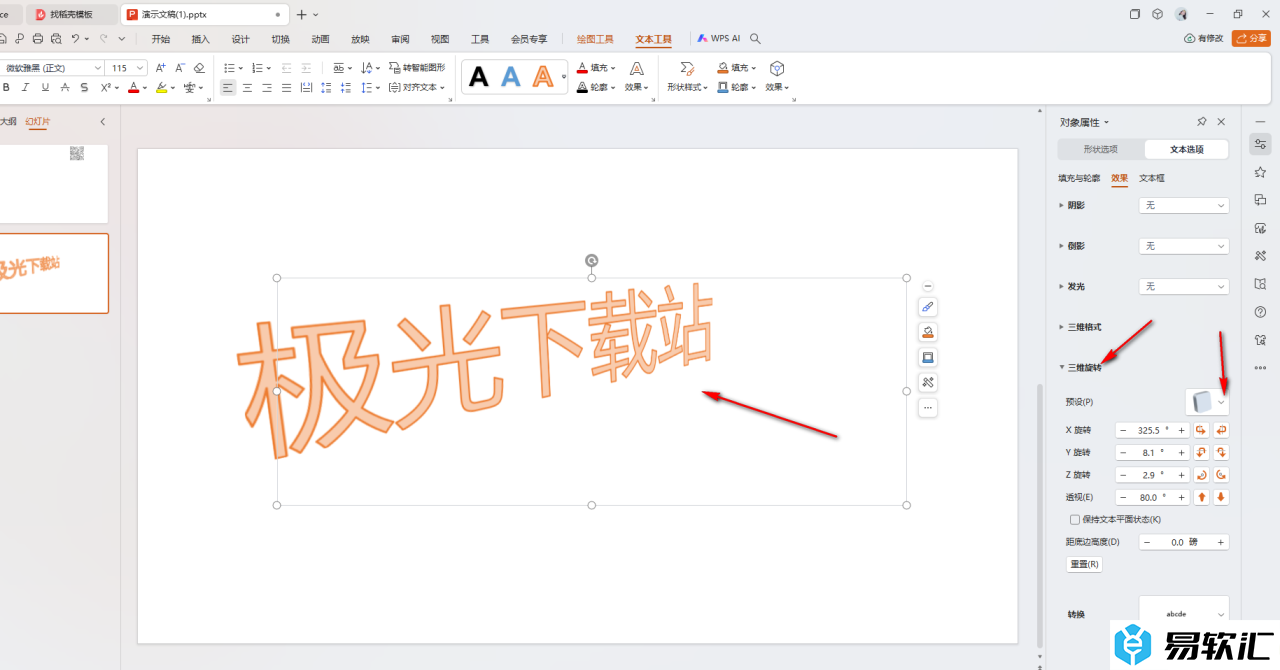Switch to 填充与轮廓 sub-tab

tap(1079, 178)
